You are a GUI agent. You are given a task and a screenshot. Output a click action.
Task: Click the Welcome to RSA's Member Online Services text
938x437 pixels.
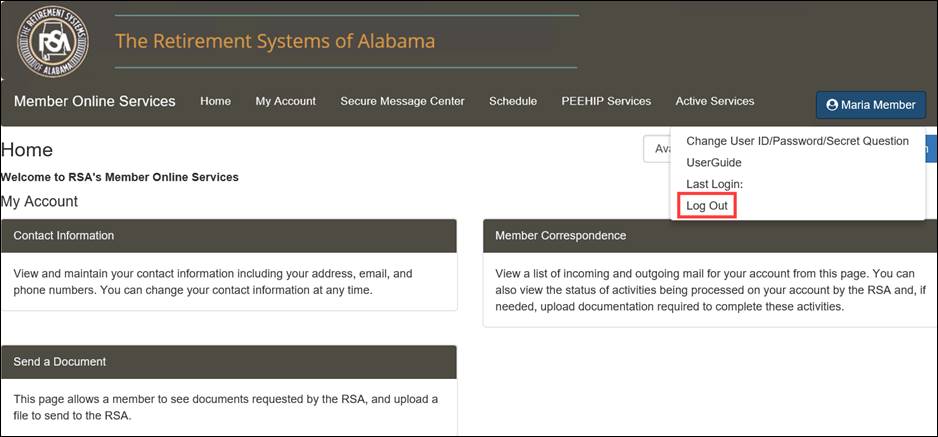(120, 177)
